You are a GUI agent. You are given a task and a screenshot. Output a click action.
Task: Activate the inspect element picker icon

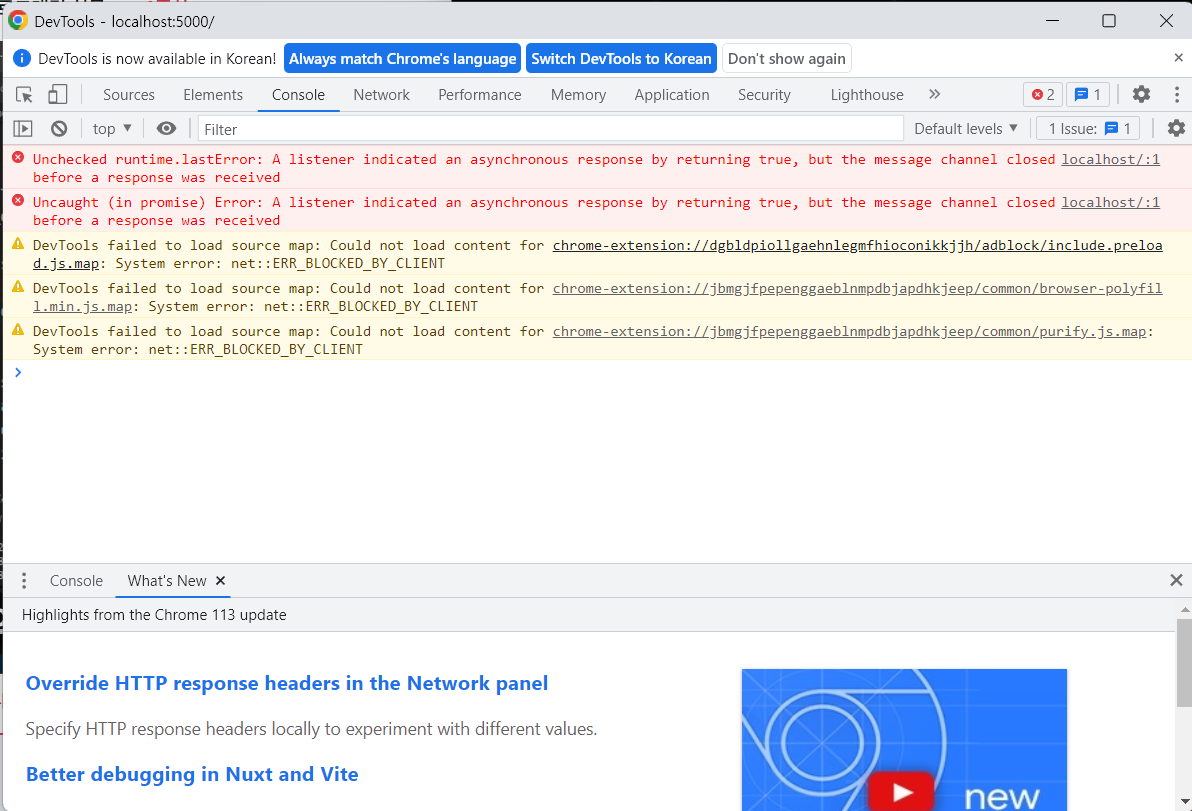click(24, 94)
